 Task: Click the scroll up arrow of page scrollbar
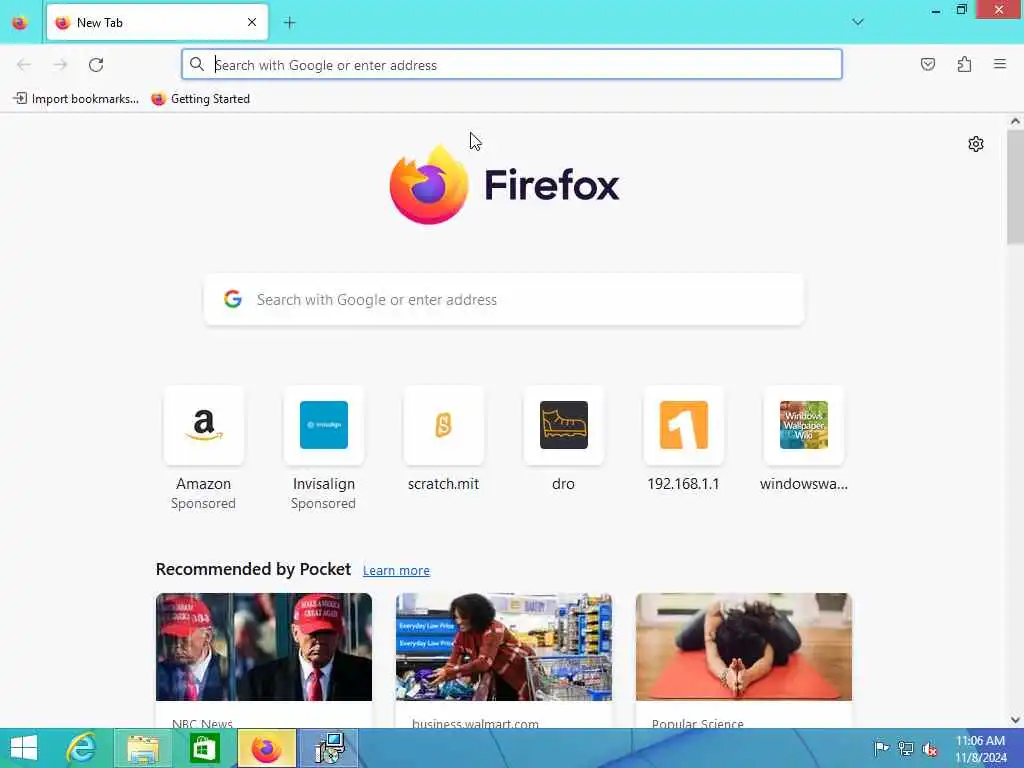pos(1015,121)
